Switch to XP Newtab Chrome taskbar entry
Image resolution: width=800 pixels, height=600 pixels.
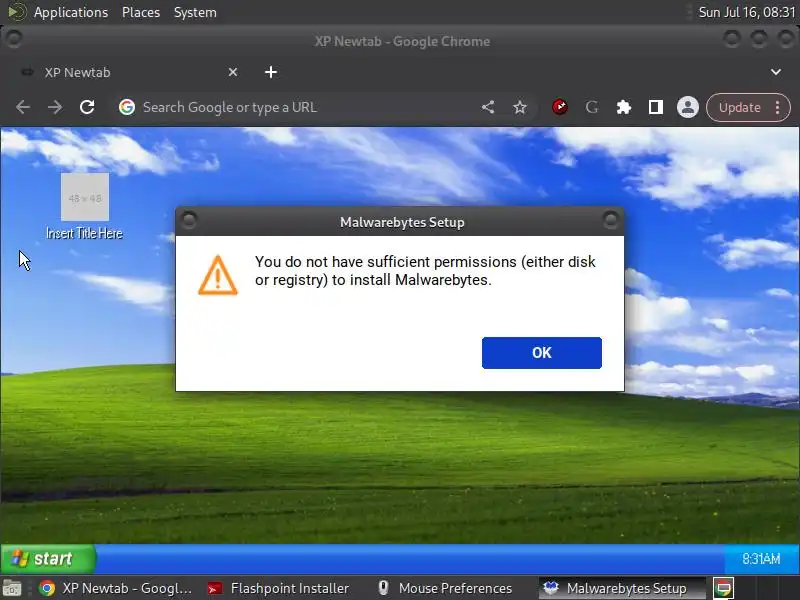click(x=116, y=588)
